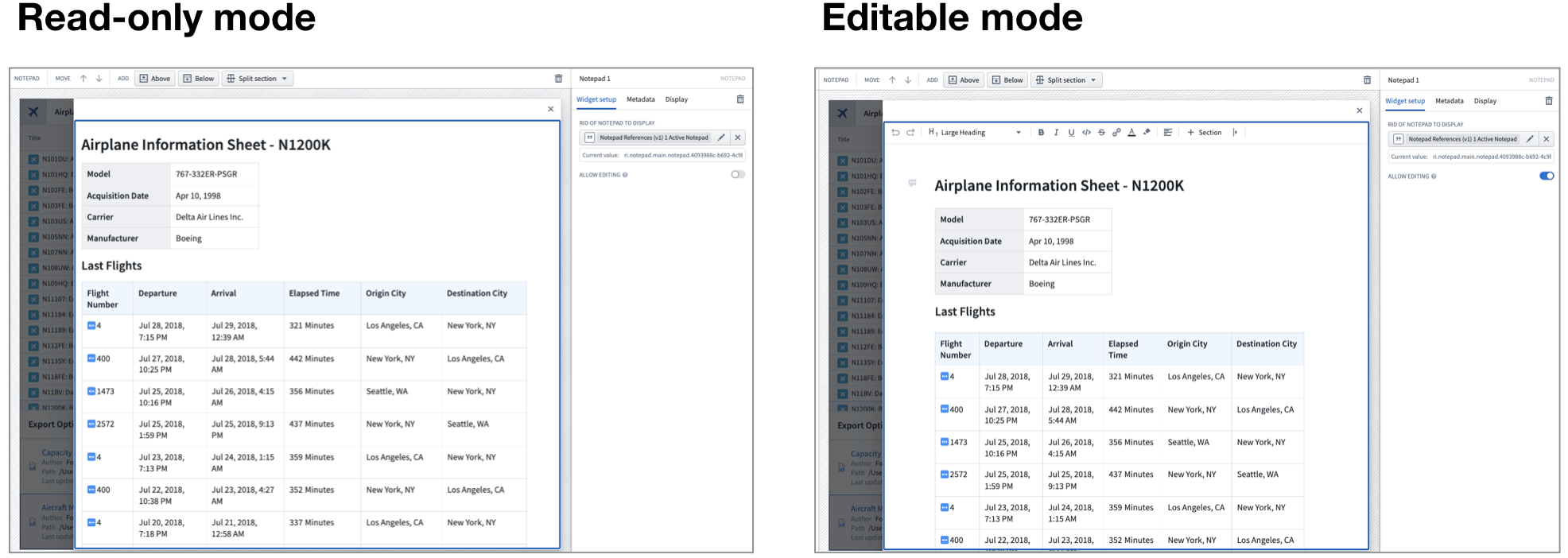Viewport: 1568px width, 558px height.
Task: Delete the section in Read-only mode toolbar
Action: pyautogui.click(x=558, y=79)
